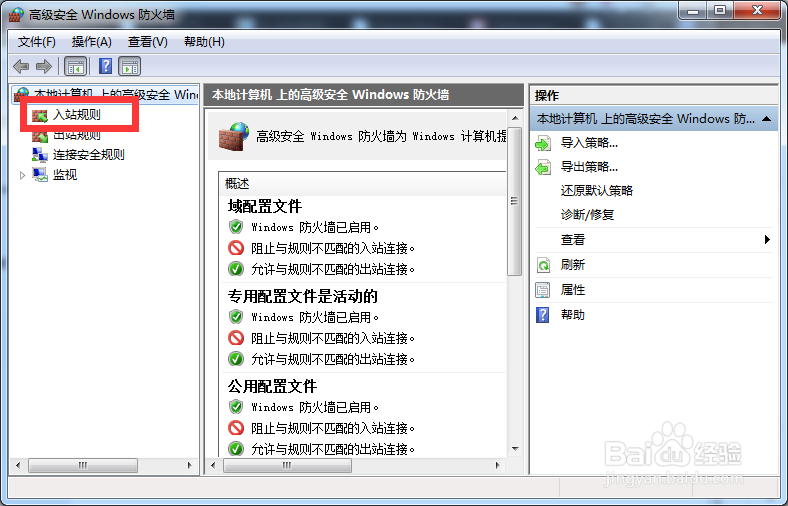The width and height of the screenshot is (788, 506).
Task: Click the shield icon under 公用配置文件
Action: tap(236, 407)
